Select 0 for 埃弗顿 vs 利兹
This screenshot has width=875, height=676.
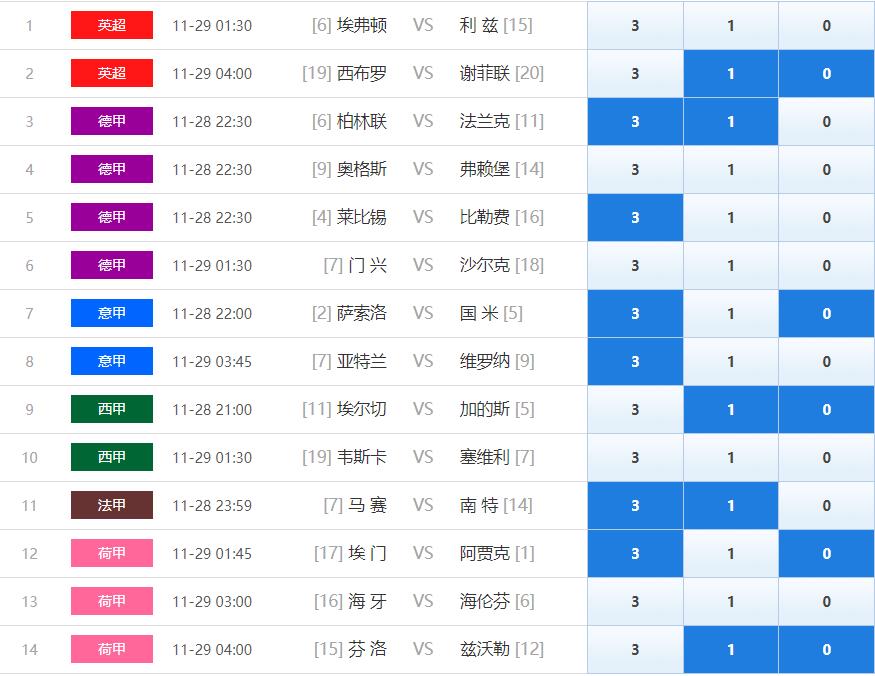tap(826, 25)
